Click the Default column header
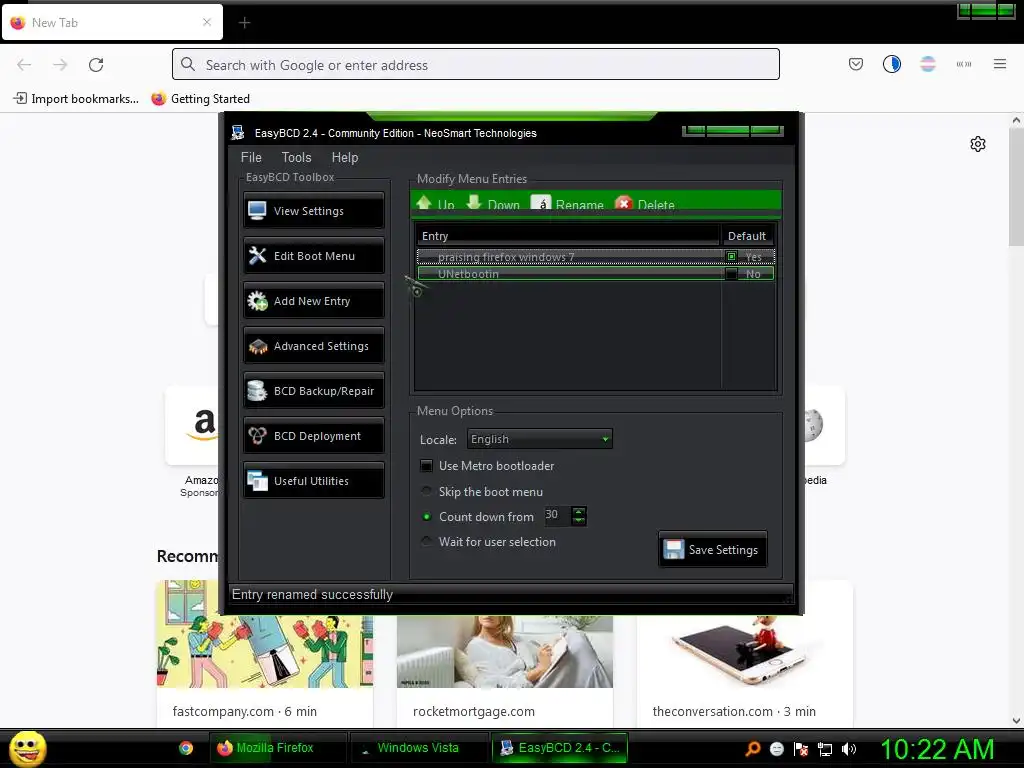The height and width of the screenshot is (768, 1024). (x=748, y=236)
